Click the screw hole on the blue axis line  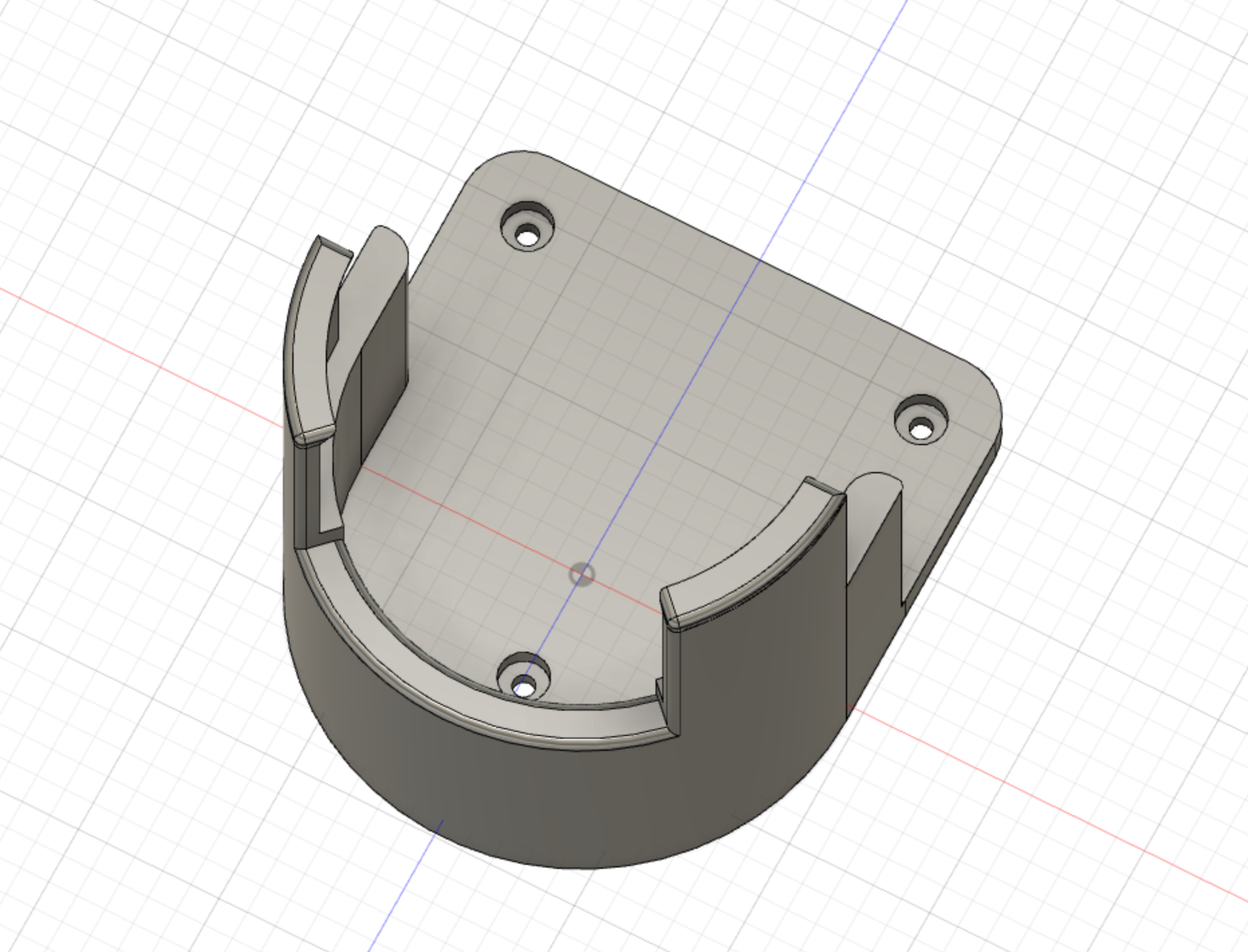pyautogui.click(x=525, y=677)
